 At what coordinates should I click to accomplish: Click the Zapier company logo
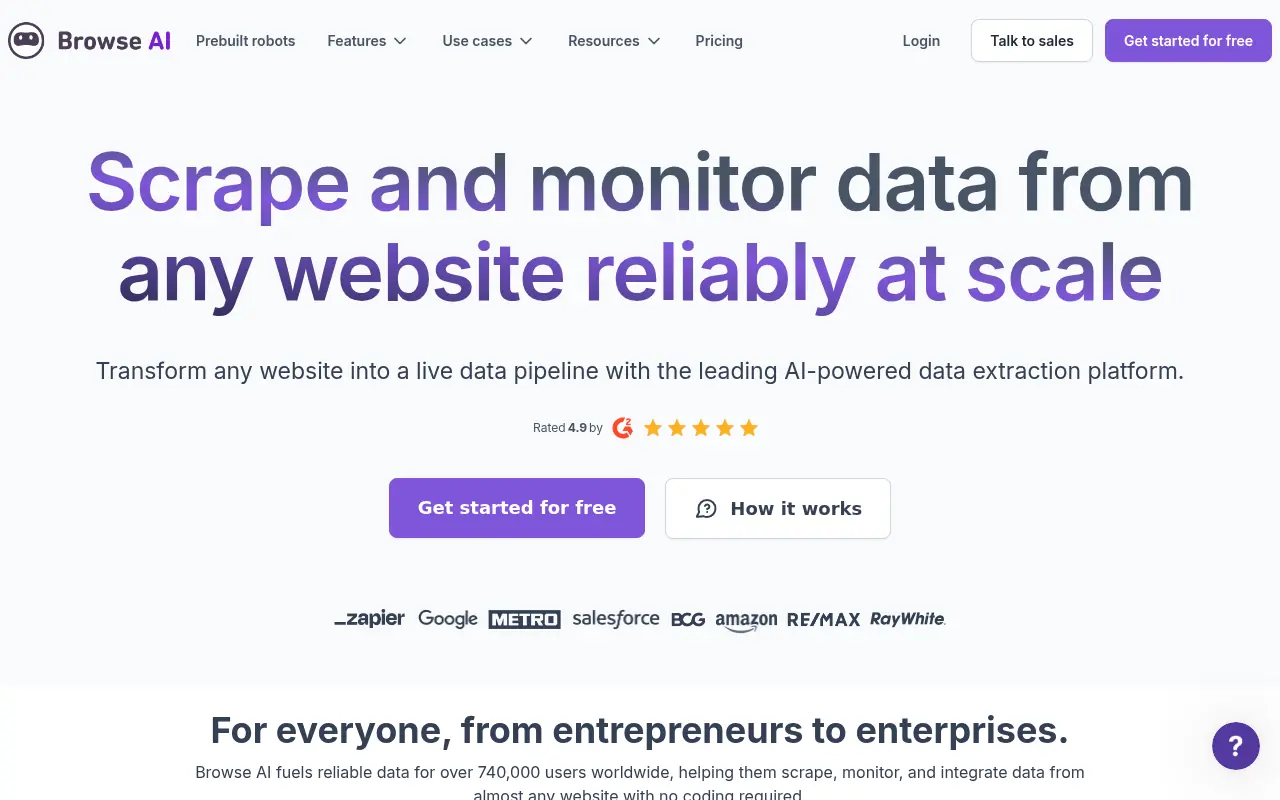[x=369, y=619]
